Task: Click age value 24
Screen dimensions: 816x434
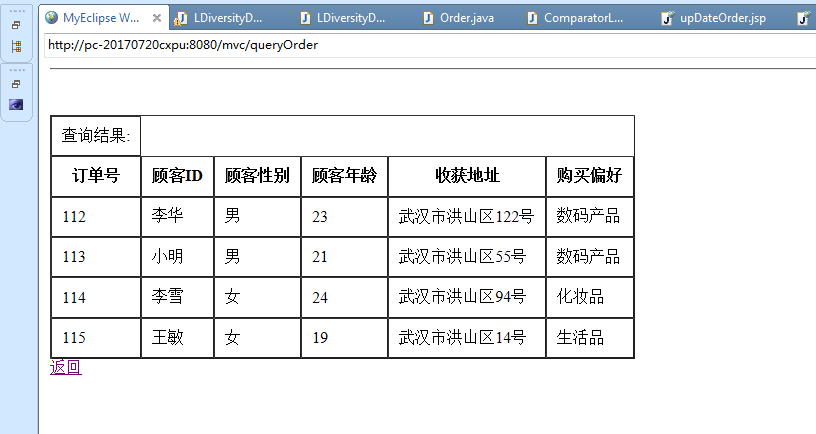Action: 320,297
